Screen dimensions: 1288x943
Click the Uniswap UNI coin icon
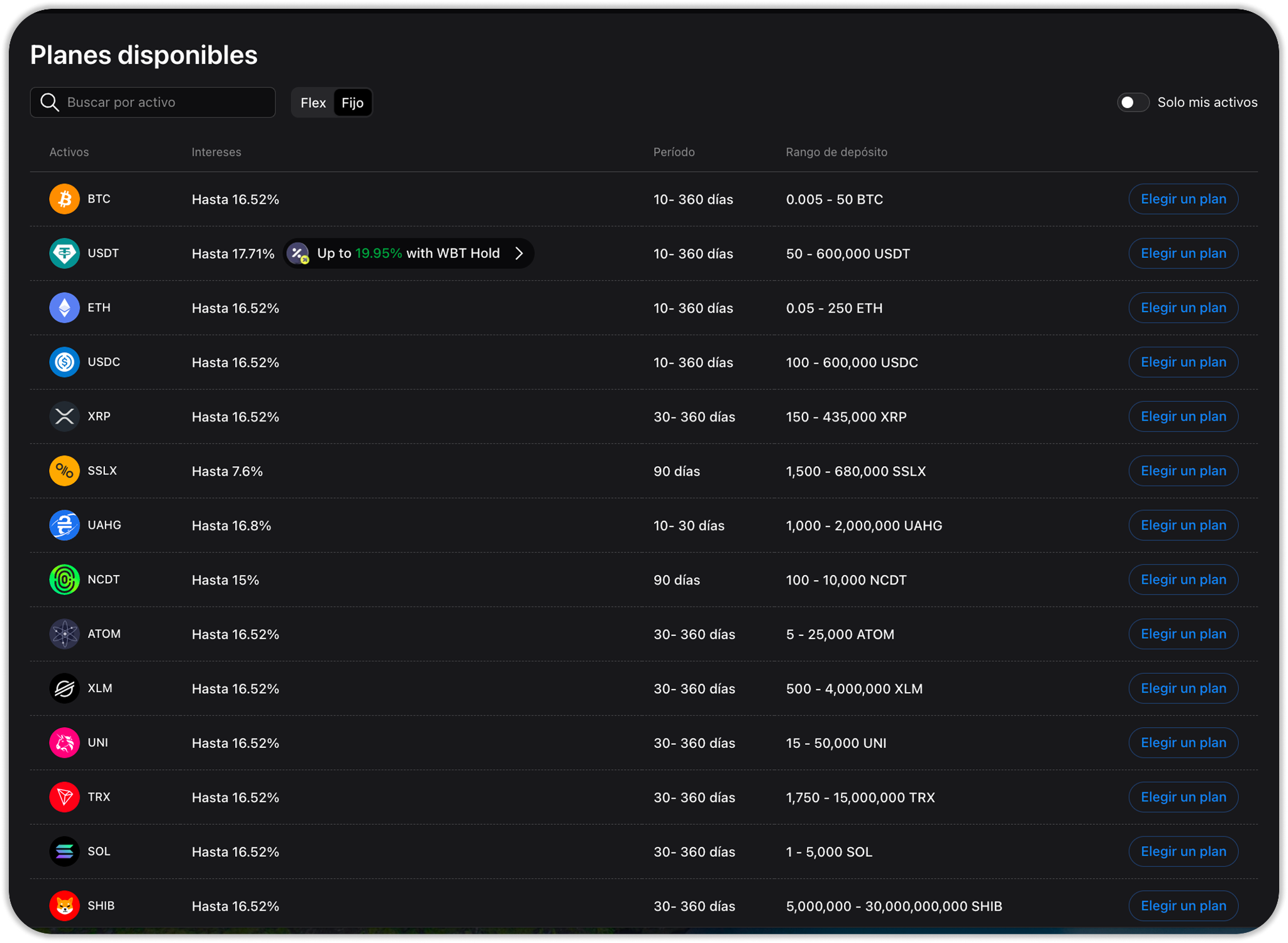tap(64, 743)
